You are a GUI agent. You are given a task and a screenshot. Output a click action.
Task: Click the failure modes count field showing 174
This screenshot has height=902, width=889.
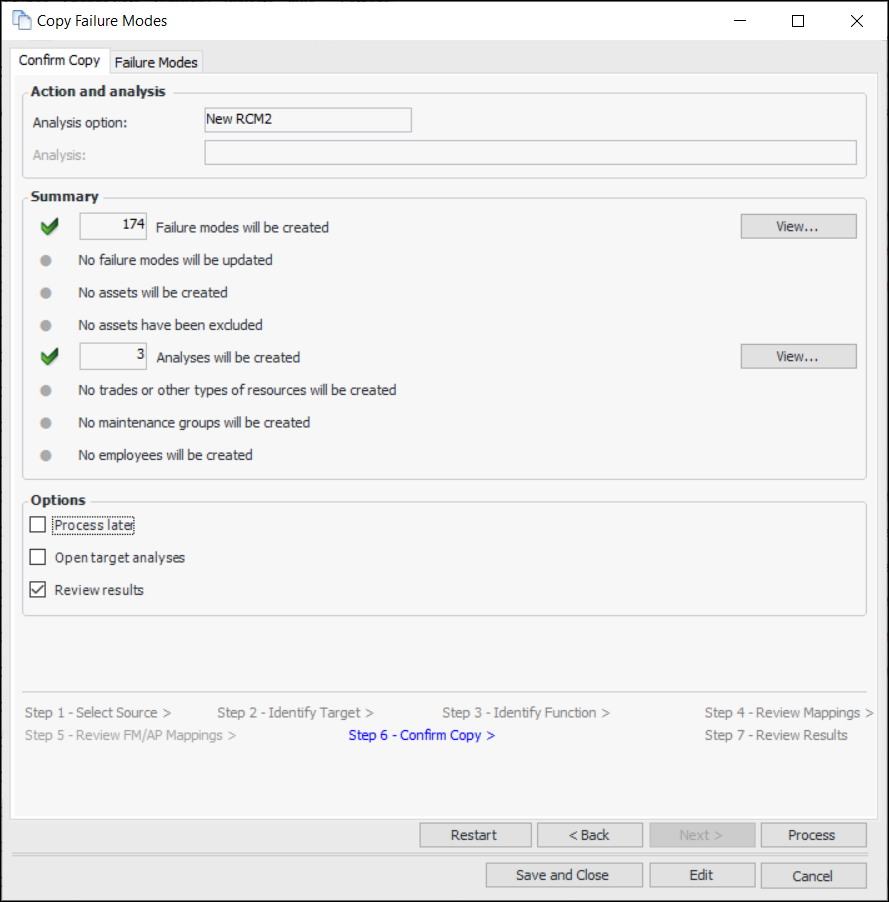tap(113, 227)
